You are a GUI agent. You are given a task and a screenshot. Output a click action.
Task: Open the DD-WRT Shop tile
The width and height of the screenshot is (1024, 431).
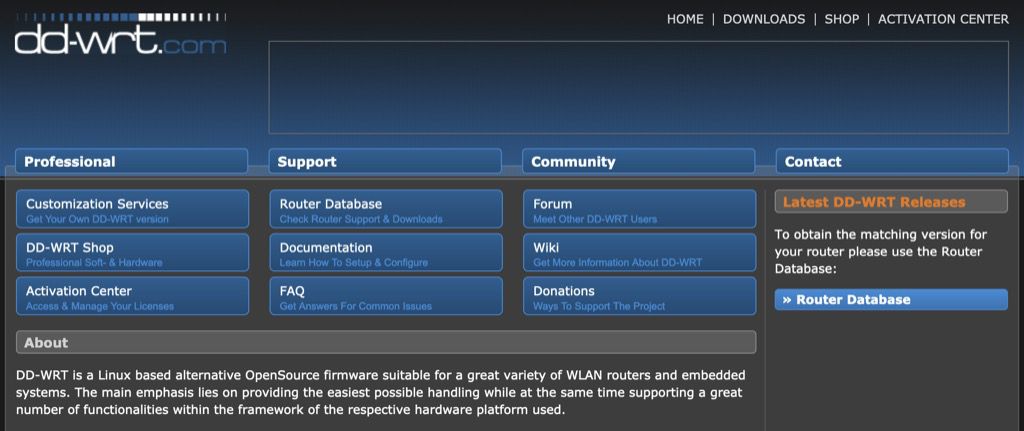pos(133,253)
